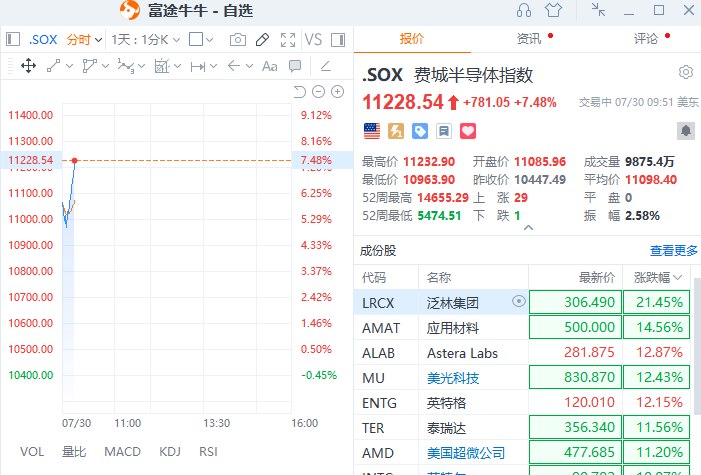The width and height of the screenshot is (701, 475).
Task: Select the move crosshair tool
Action: point(29,66)
